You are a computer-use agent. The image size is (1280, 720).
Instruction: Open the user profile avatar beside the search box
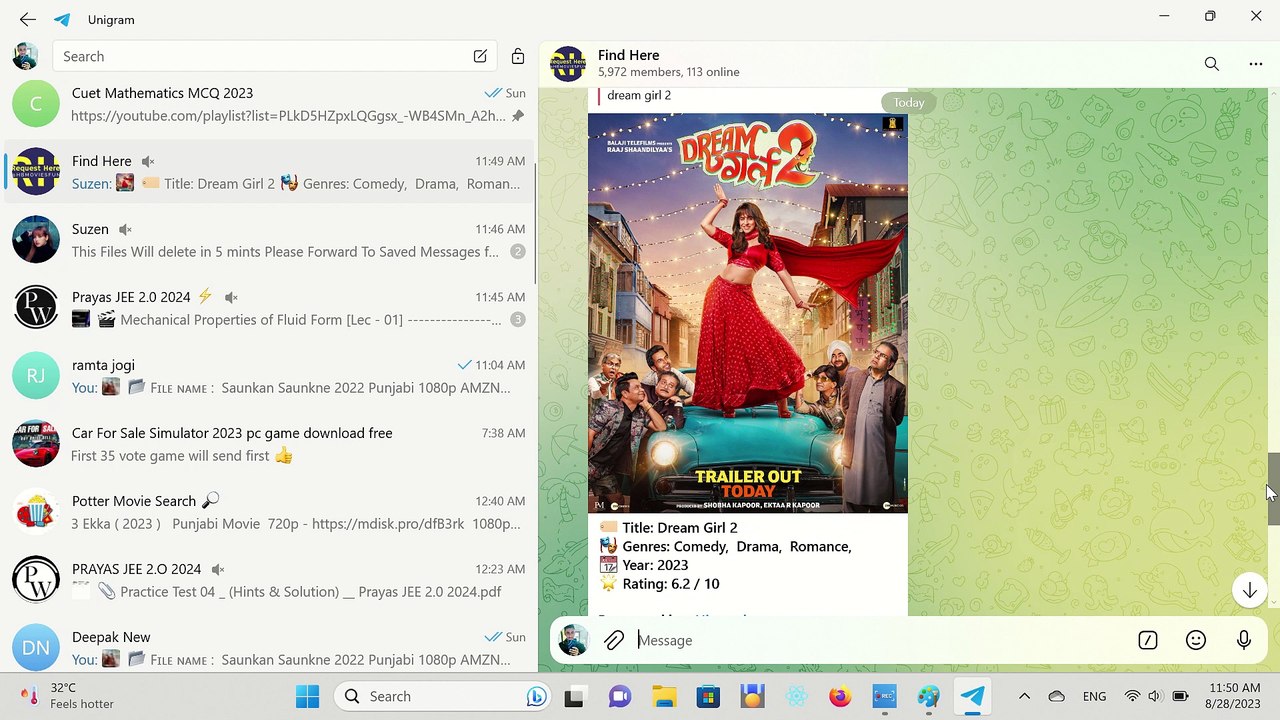(25, 56)
